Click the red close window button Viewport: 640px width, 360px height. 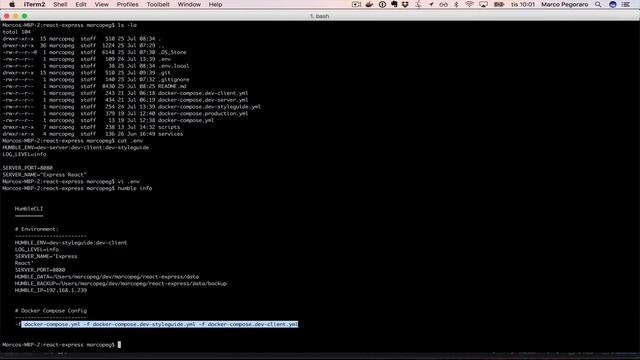click(7, 16)
